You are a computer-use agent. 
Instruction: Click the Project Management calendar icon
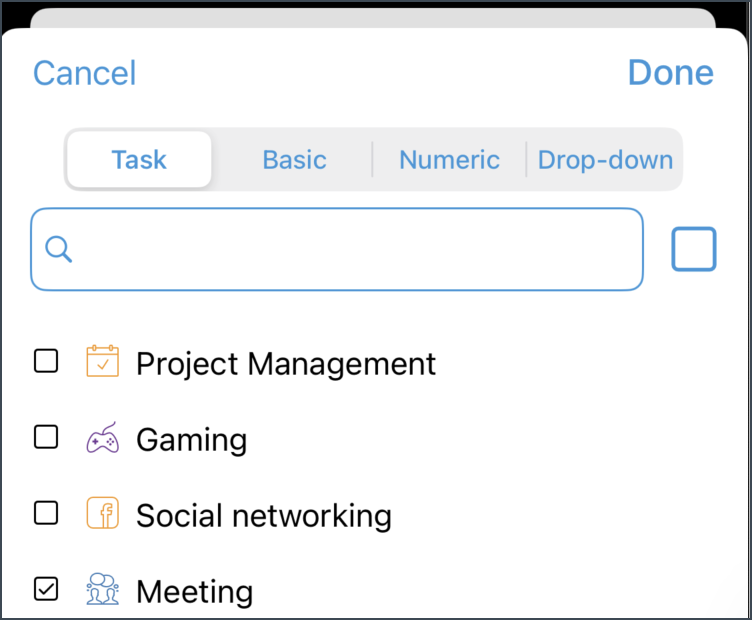[x=103, y=361]
